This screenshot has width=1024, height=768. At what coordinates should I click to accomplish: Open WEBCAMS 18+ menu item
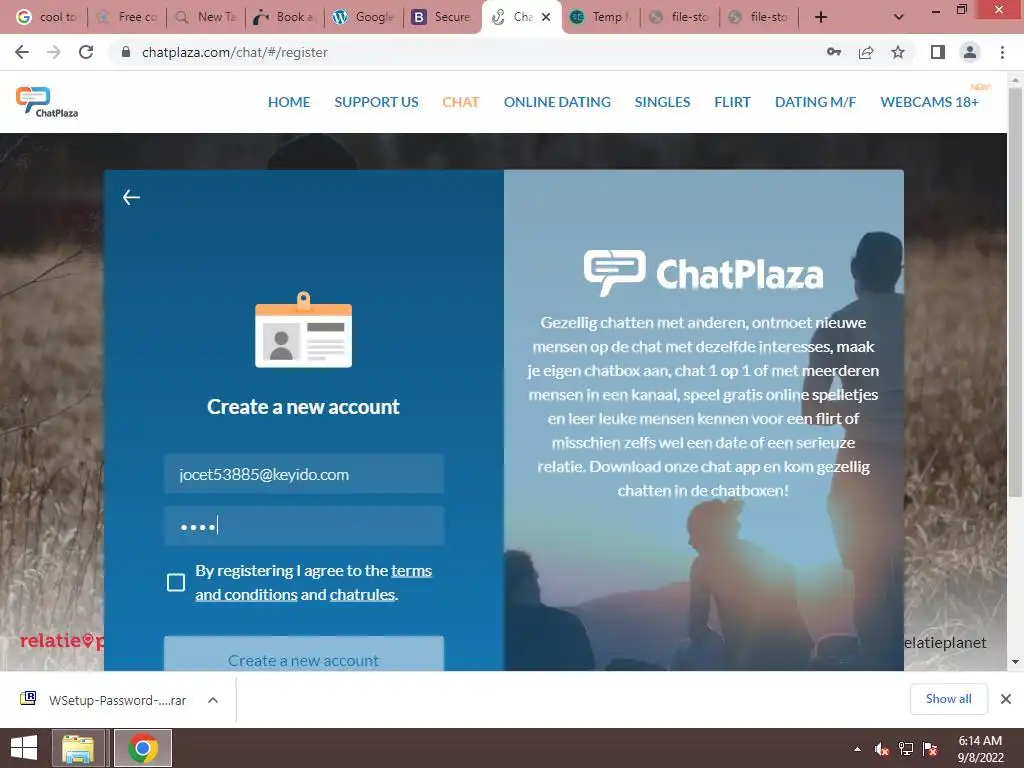click(x=929, y=103)
